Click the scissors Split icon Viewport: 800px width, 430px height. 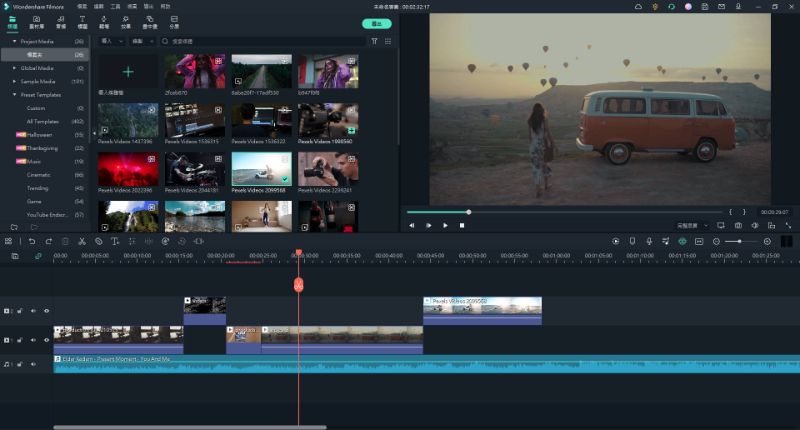coord(82,241)
